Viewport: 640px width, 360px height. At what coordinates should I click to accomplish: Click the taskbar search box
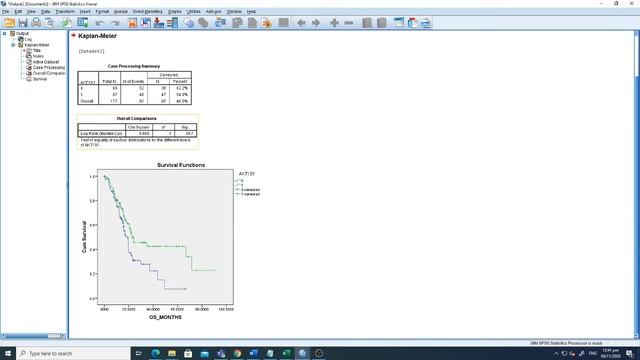[73, 353]
